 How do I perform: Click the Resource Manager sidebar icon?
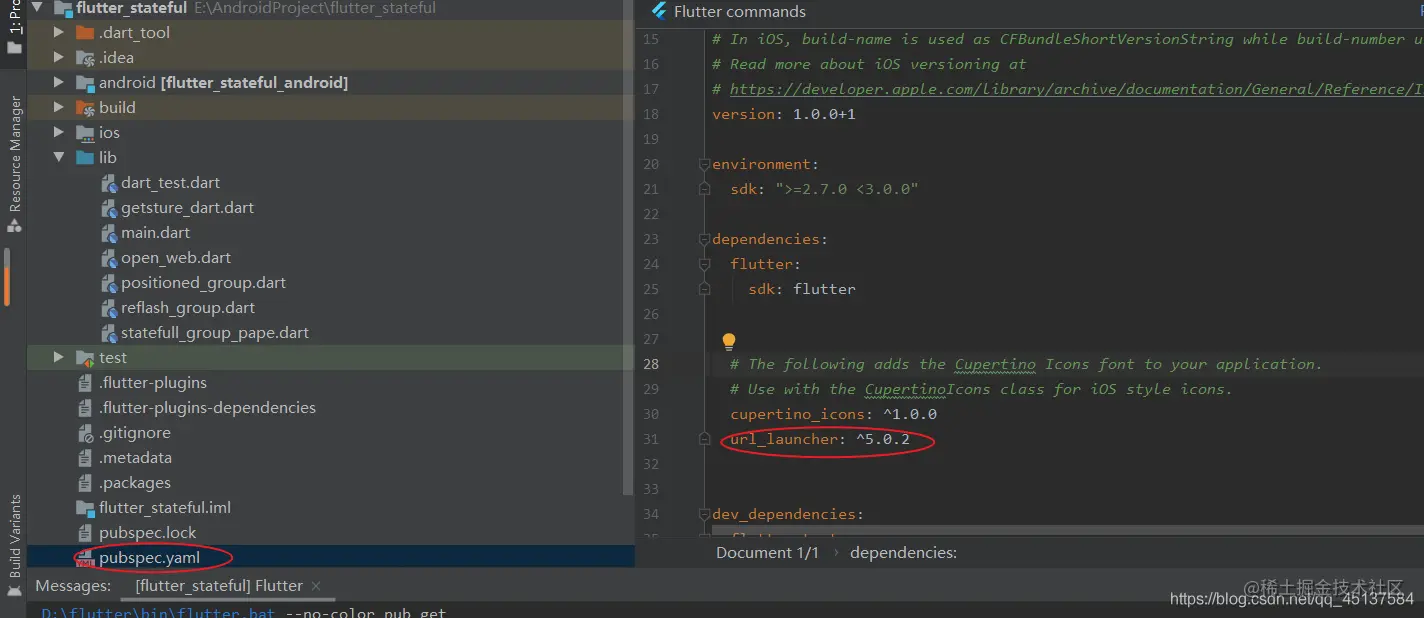tap(14, 226)
